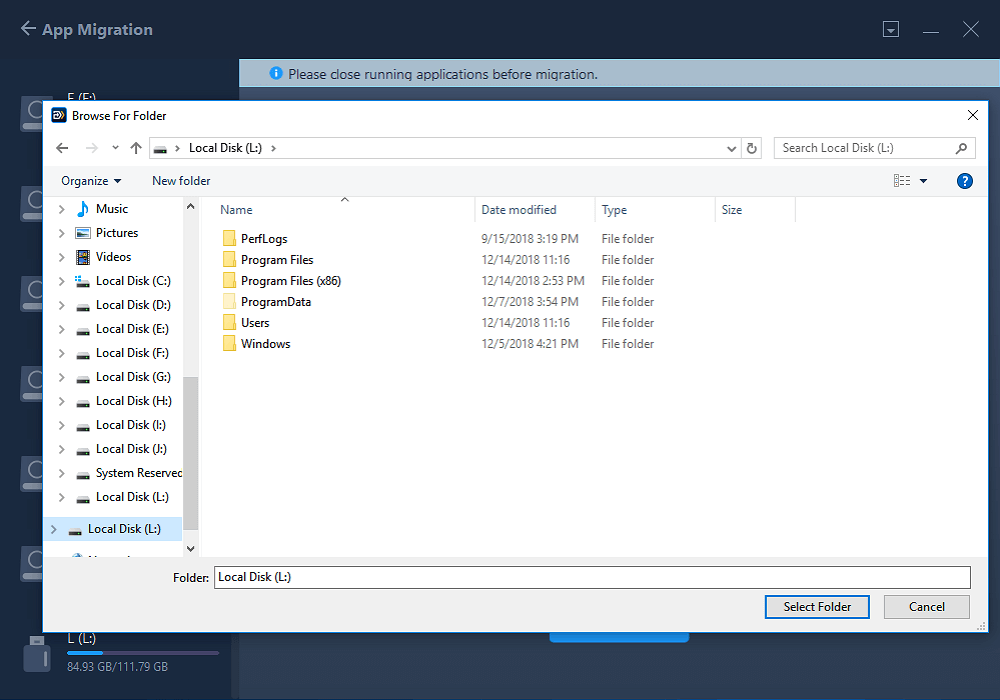Click the info icon in migration notice
Viewport: 1000px width, 700px height.
pos(276,73)
